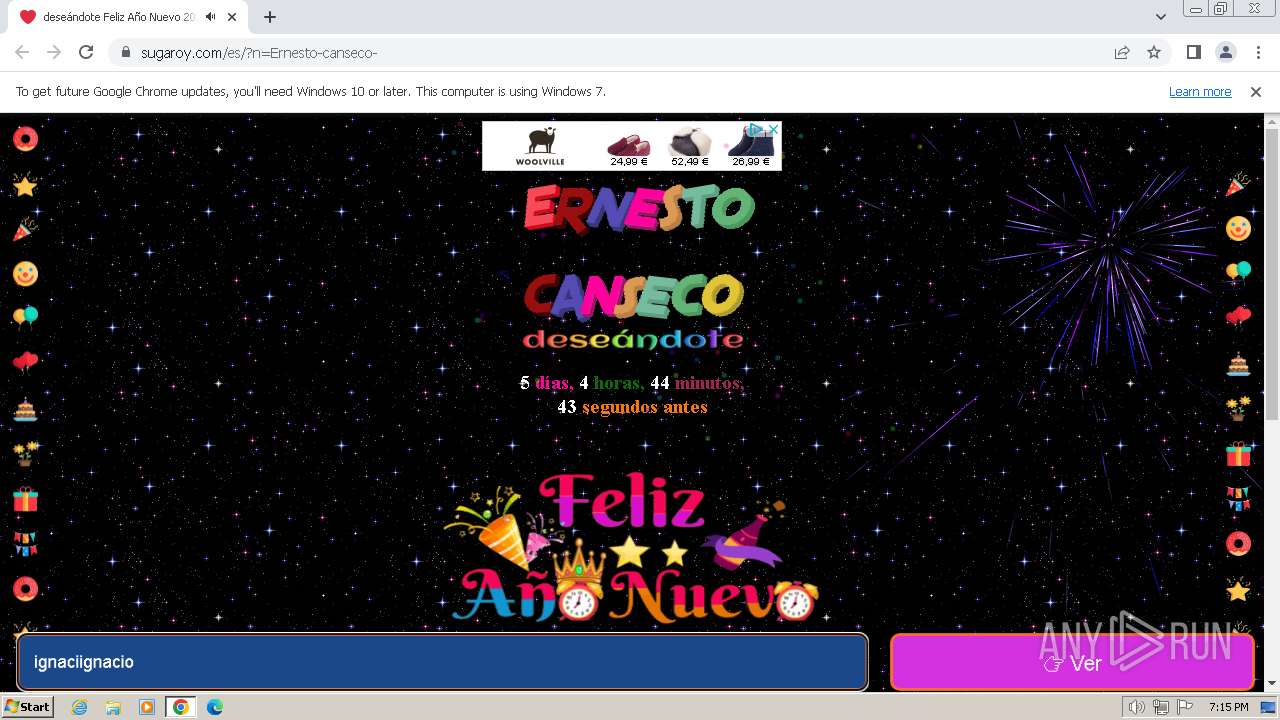Image resolution: width=1280 pixels, height=720 pixels.
Task: Open Microsoft Edge from taskbar
Action: point(215,707)
